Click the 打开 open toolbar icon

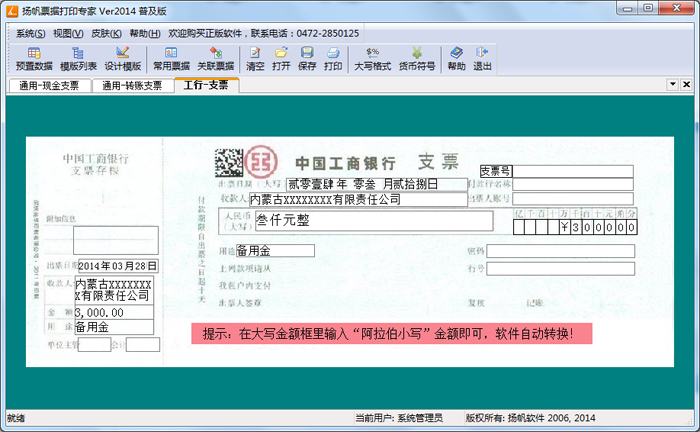[281, 59]
